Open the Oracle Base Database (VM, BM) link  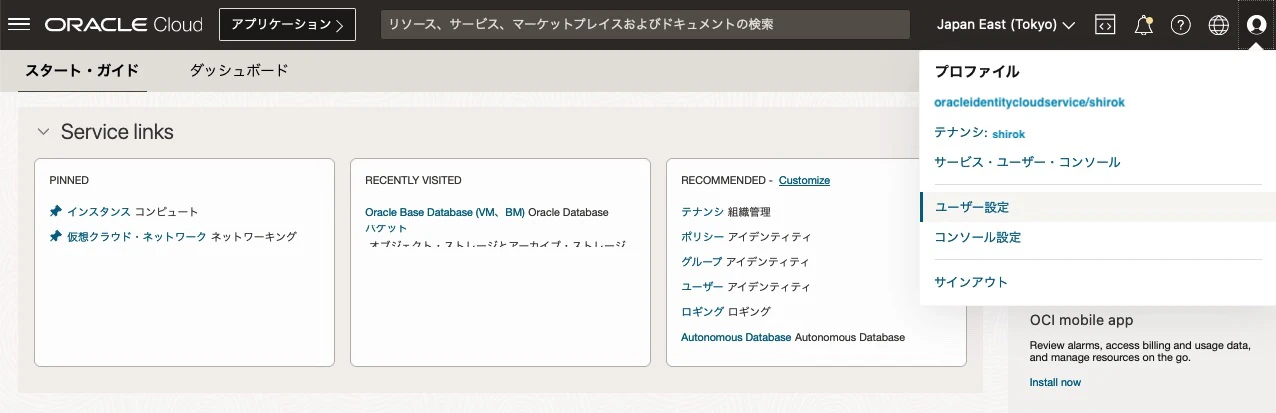pos(445,212)
